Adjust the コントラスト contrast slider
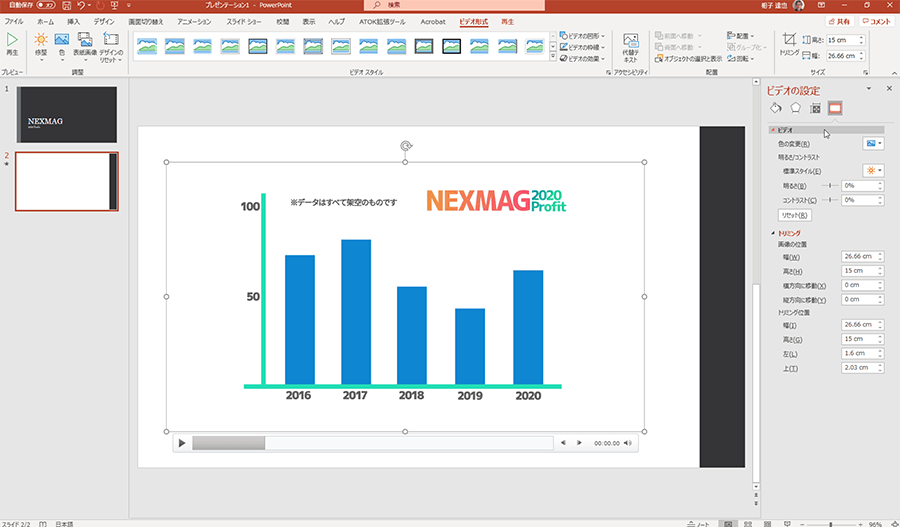The width and height of the screenshot is (900, 527). pos(830,200)
